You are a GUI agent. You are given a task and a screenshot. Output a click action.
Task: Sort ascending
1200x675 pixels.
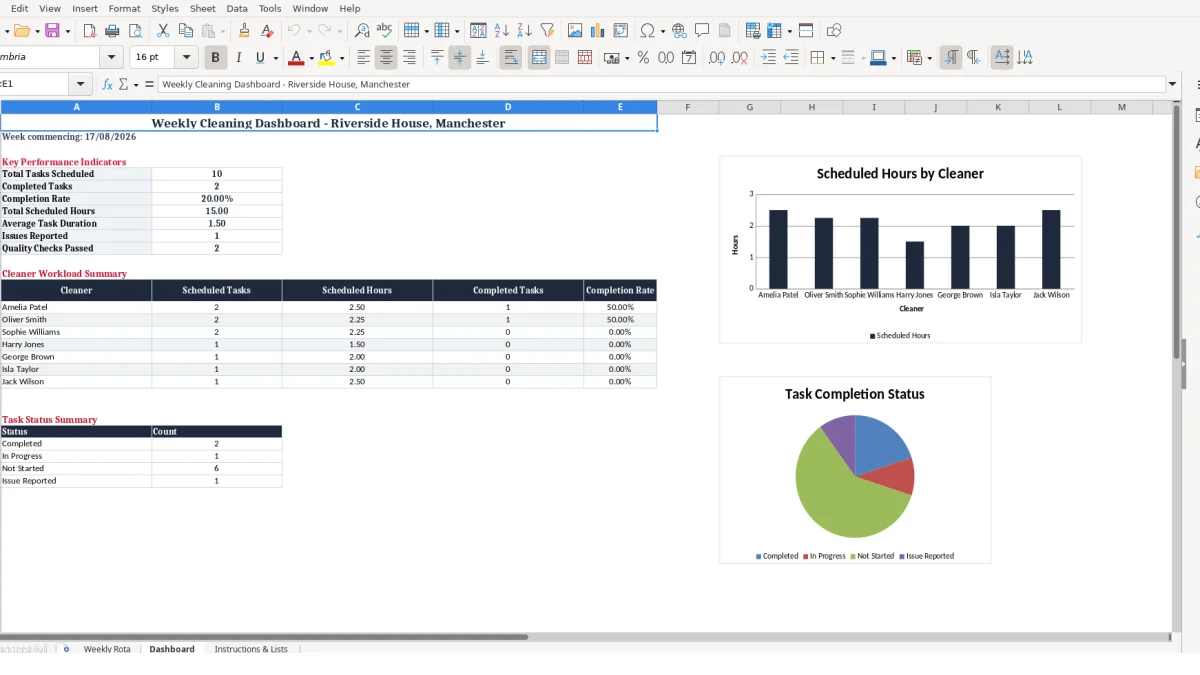pyautogui.click(x=501, y=31)
